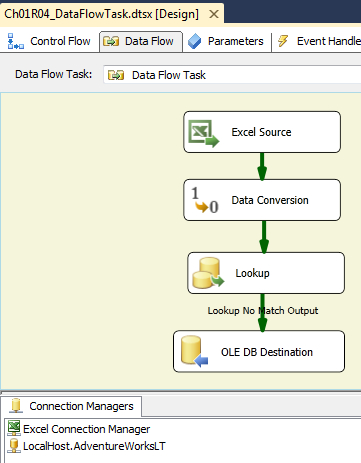Image resolution: width=361 pixels, height=463 pixels.
Task: Close the Ch01R04_DataFlowTask.dtsx design tab
Action: coord(214,14)
